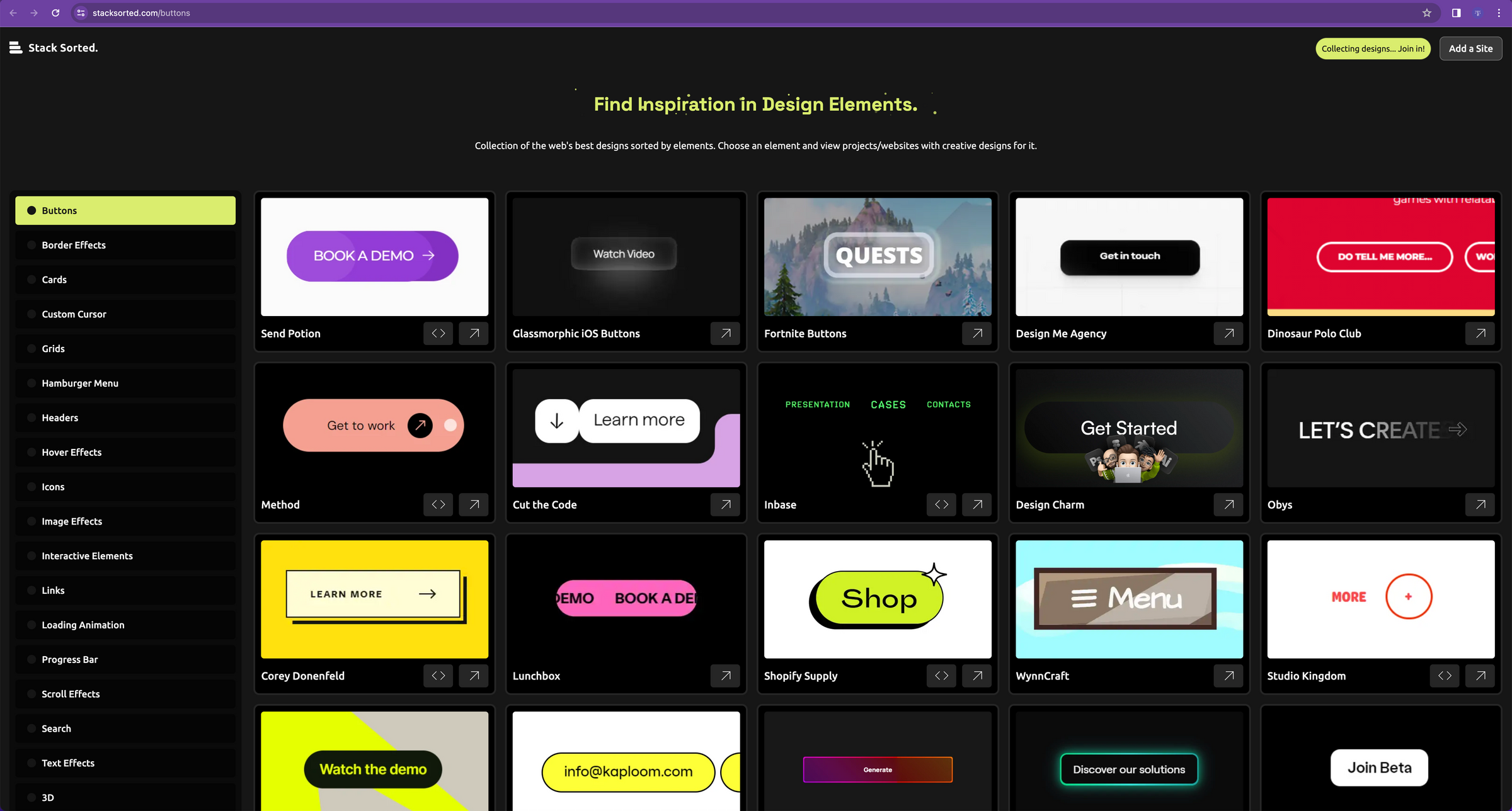1512x811 pixels.
Task: Select the Cards category in sidebar
Action: (54, 280)
